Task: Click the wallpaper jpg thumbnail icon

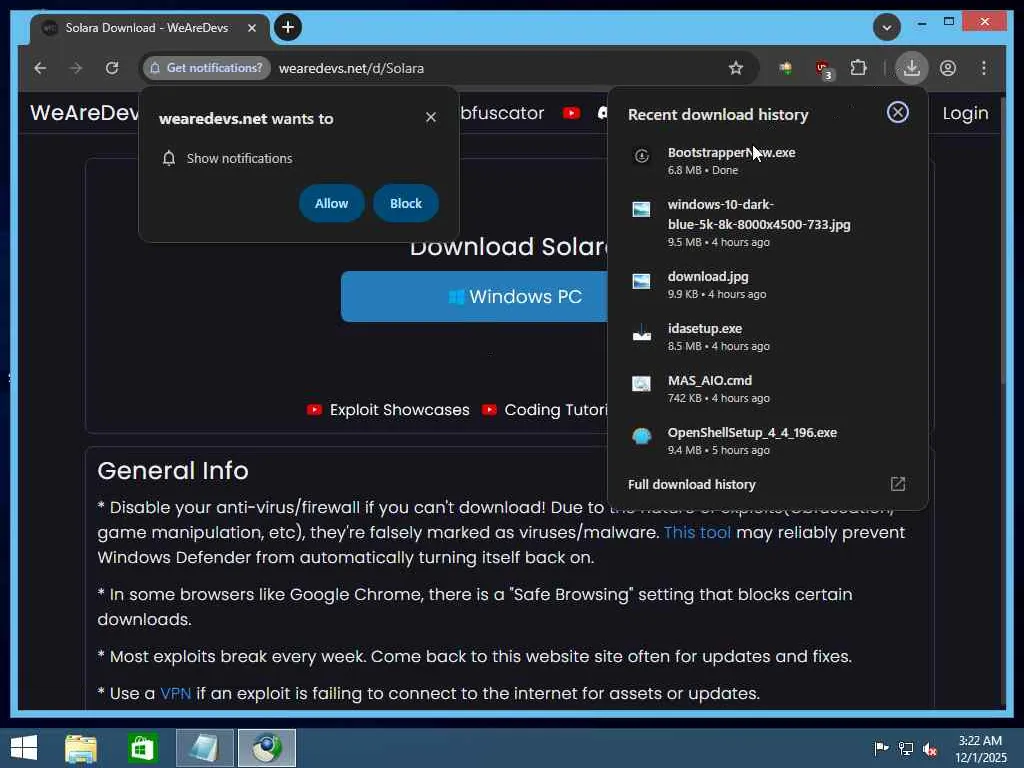Action: coord(641,208)
